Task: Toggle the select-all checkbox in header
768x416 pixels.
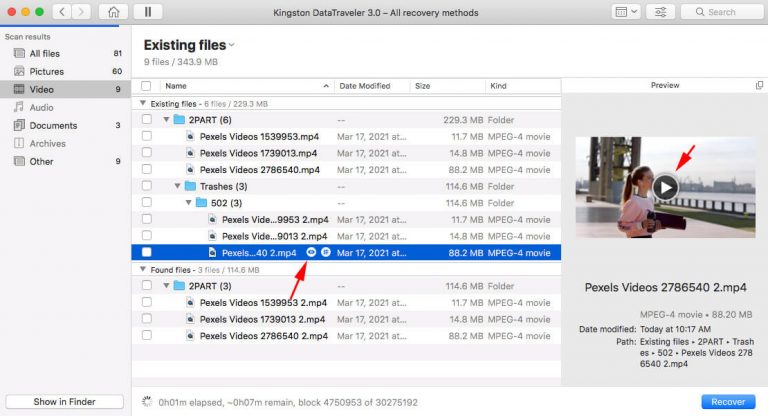Action: click(146, 86)
